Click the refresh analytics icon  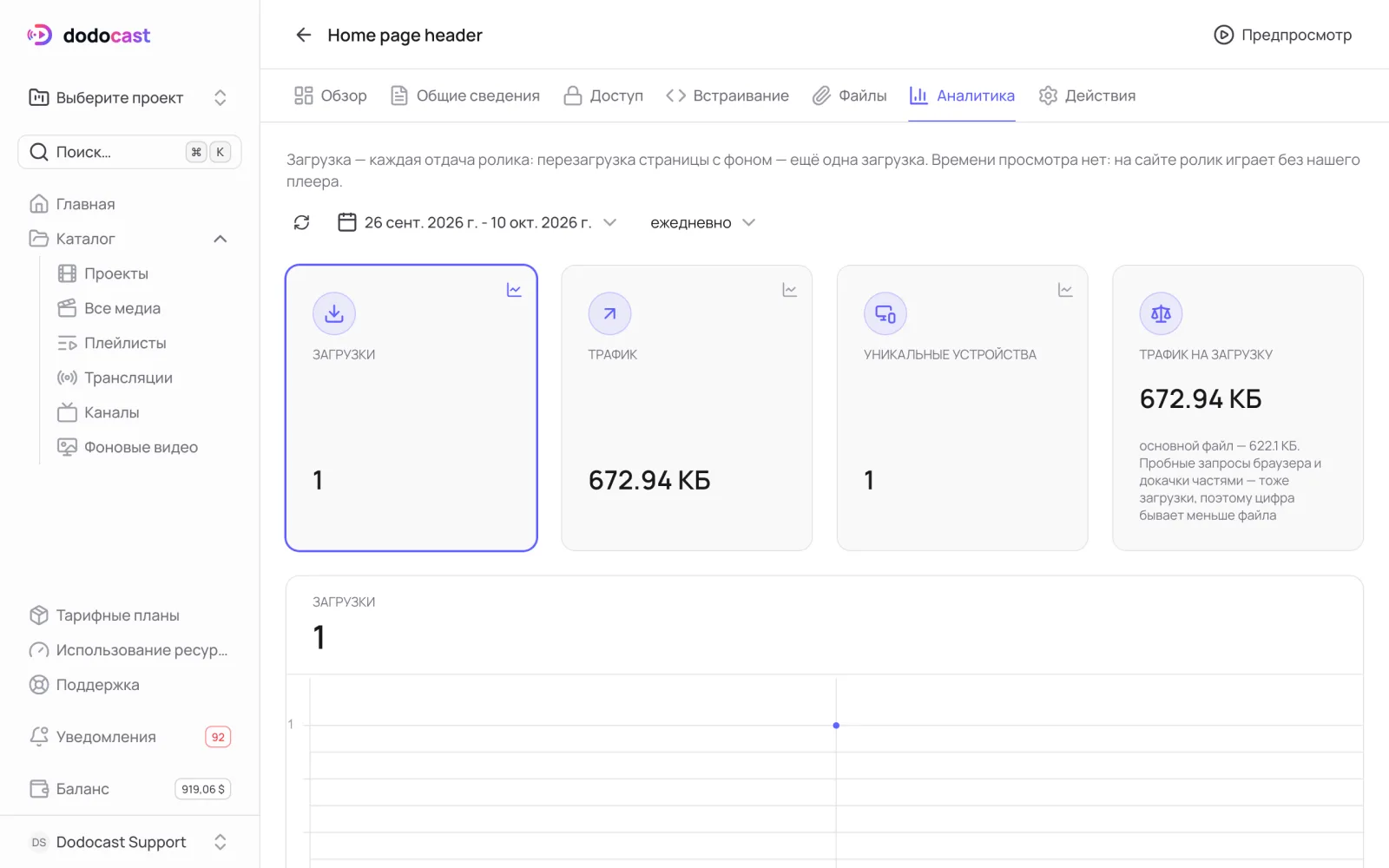(301, 222)
